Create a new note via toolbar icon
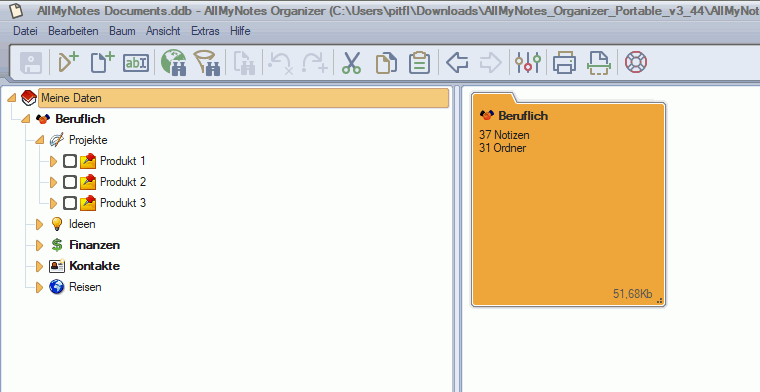760x392 pixels. pyautogui.click(x=102, y=63)
